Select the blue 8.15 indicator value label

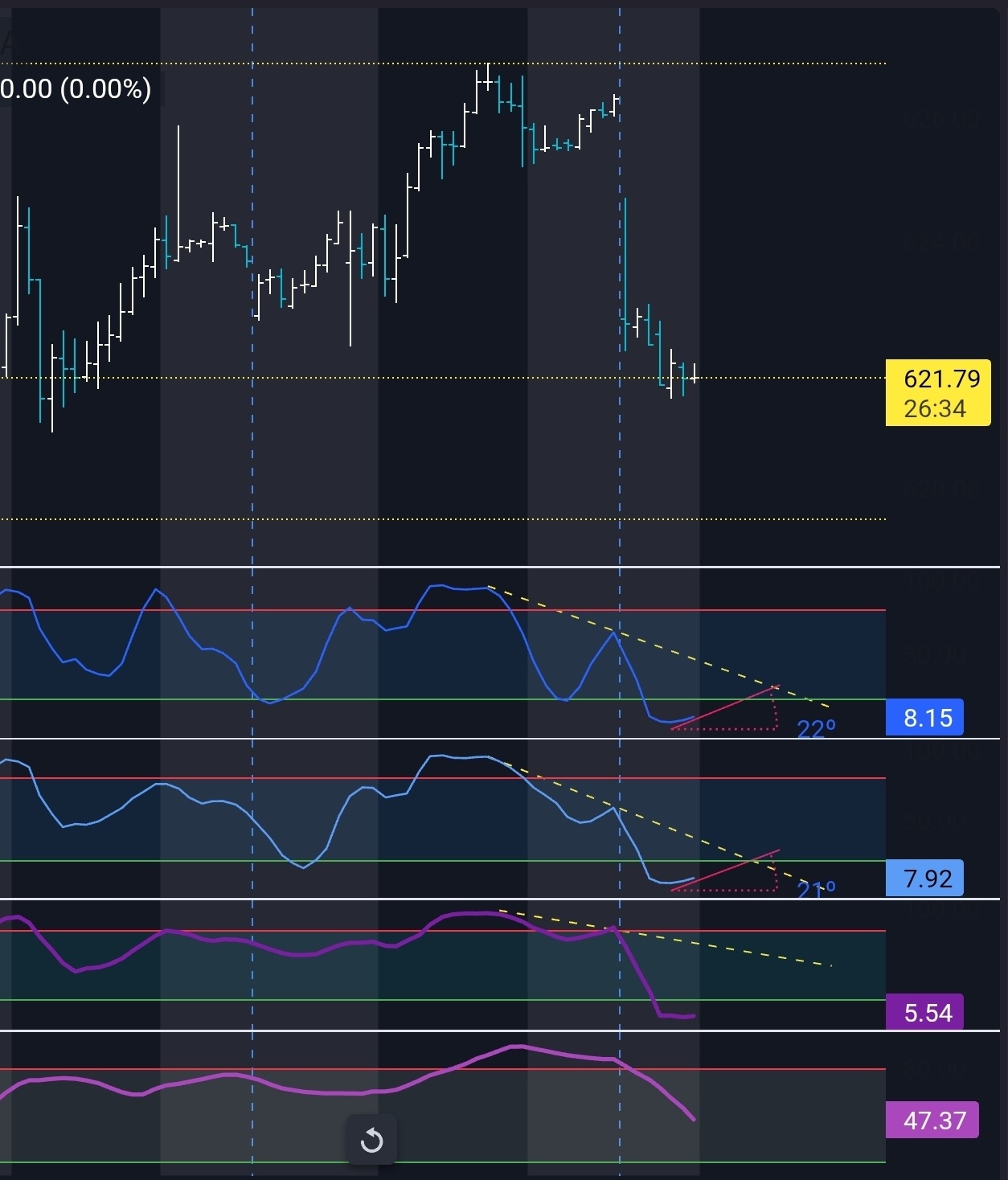click(924, 718)
